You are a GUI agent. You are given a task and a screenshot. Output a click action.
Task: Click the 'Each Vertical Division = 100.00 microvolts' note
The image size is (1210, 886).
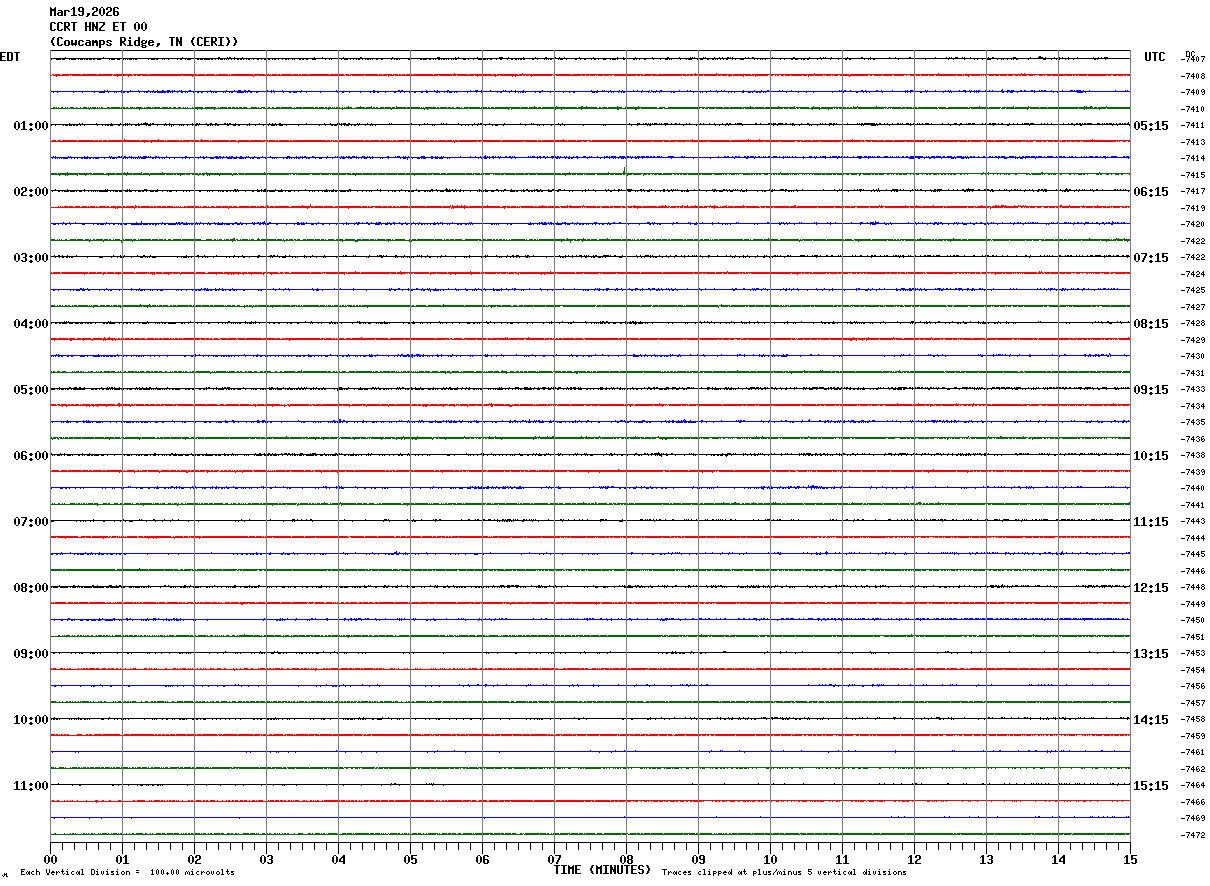[x=127, y=873]
